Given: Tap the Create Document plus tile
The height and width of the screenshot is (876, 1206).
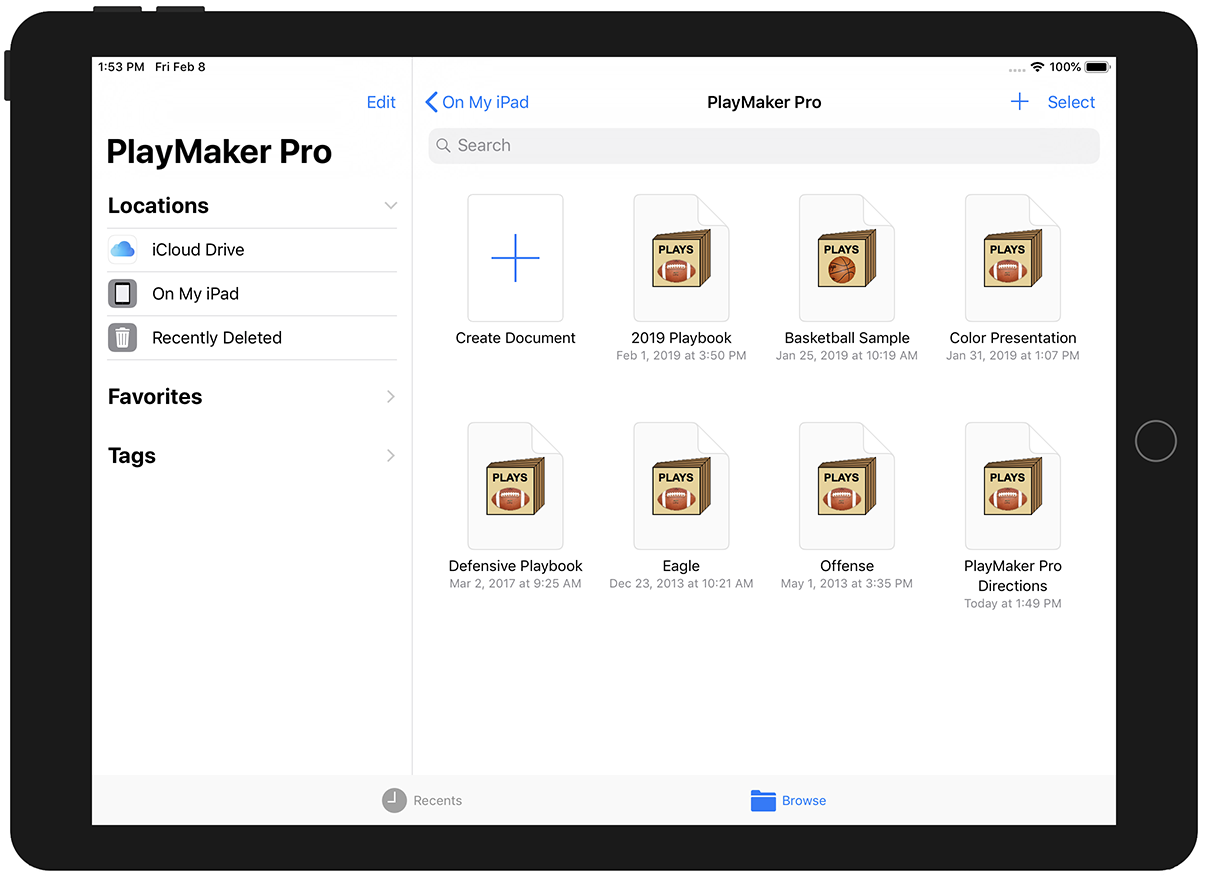Looking at the screenshot, I should click(x=515, y=258).
